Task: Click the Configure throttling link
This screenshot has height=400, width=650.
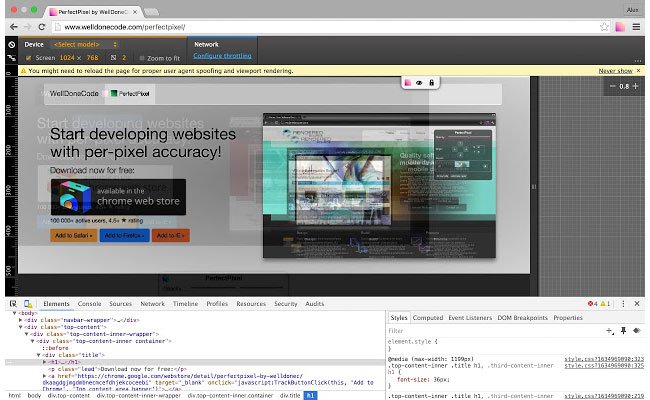Action: pyautogui.click(x=222, y=56)
